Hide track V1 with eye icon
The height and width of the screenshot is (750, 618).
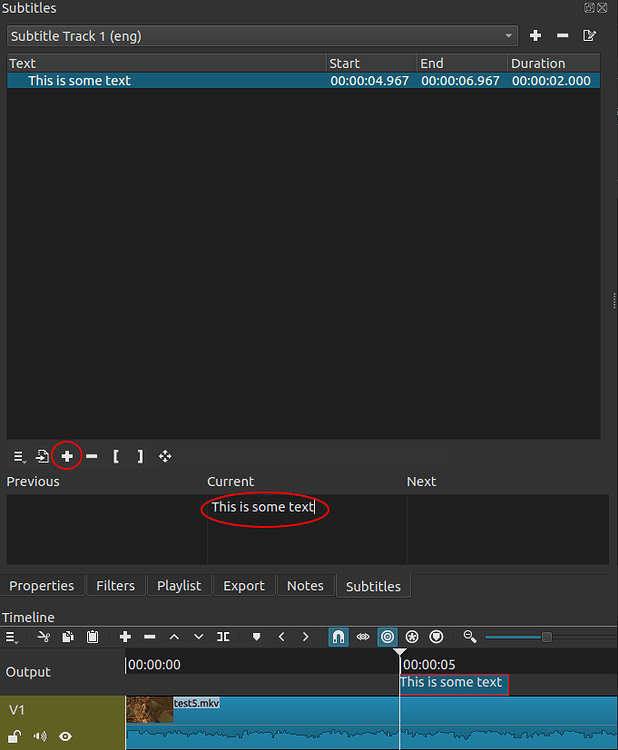click(65, 736)
